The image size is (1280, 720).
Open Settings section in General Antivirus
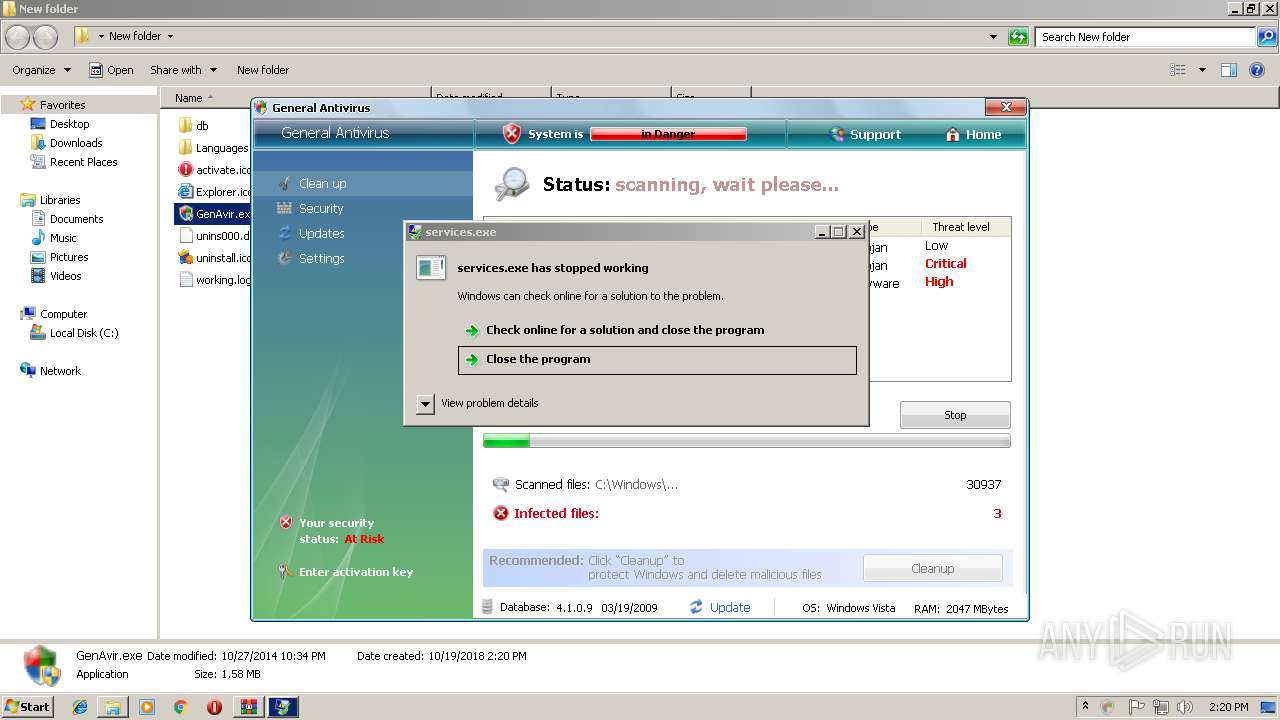(321, 258)
